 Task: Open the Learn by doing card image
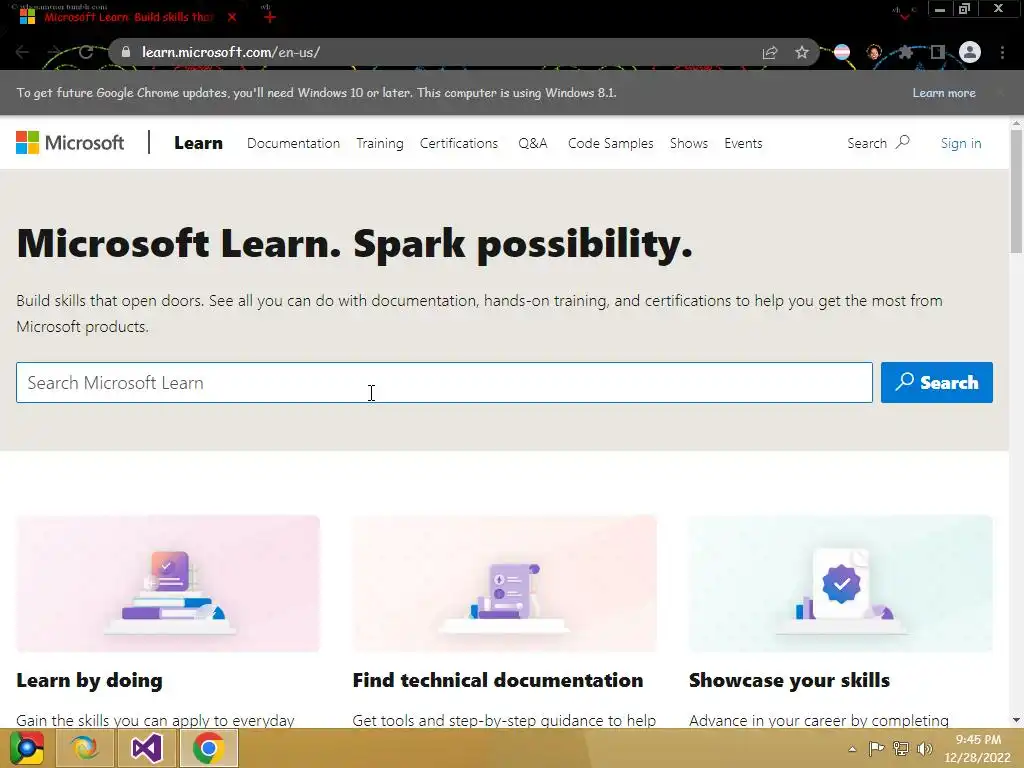168,583
